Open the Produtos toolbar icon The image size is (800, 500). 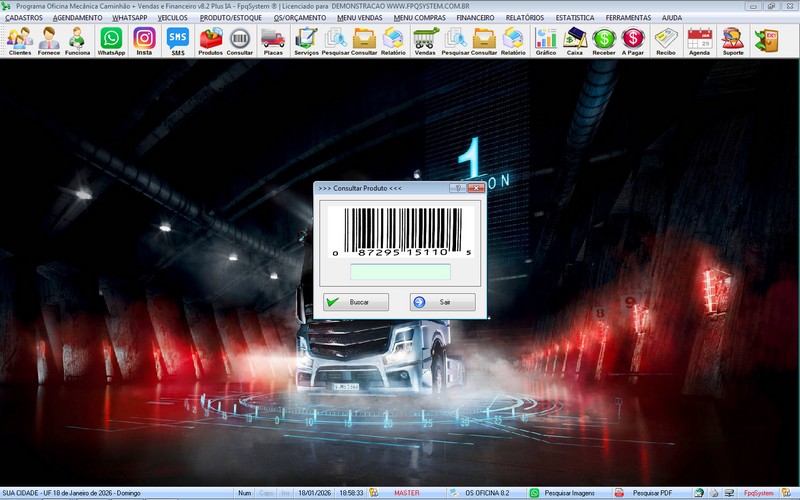(x=211, y=40)
